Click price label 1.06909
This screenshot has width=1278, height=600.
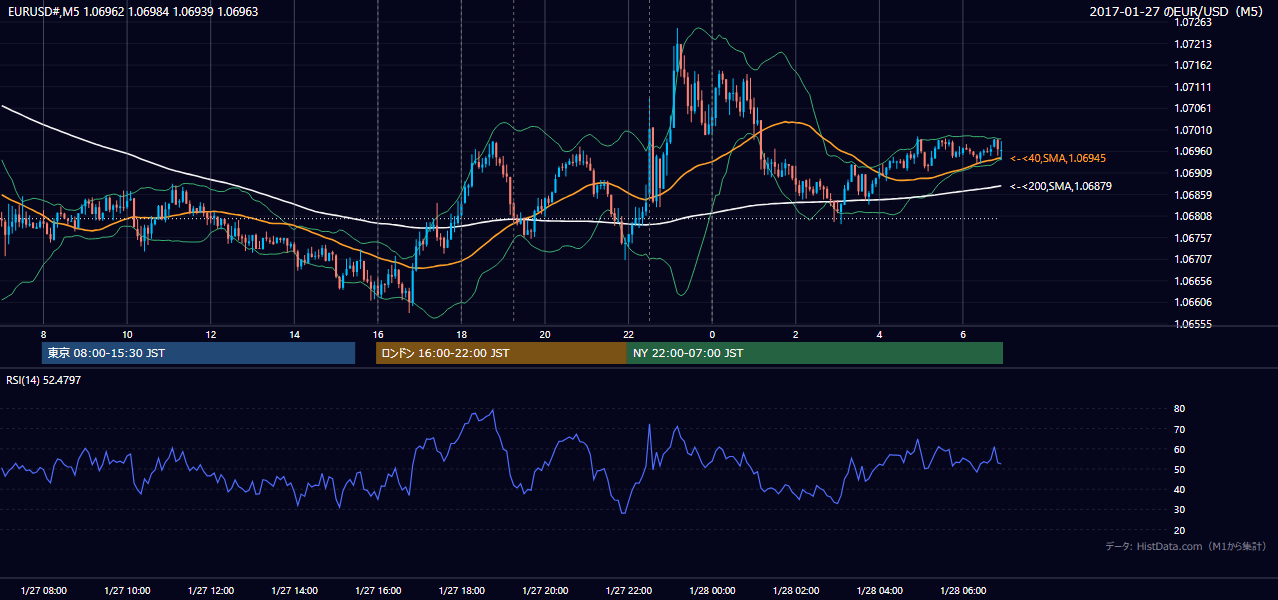[x=1193, y=173]
